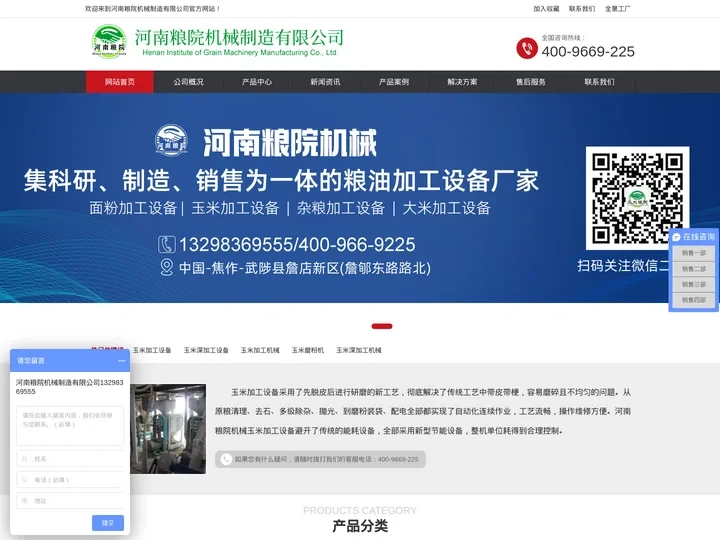The width and height of the screenshot is (720, 540).
Task: Open the 网站首页 menu item
Action: click(120, 82)
